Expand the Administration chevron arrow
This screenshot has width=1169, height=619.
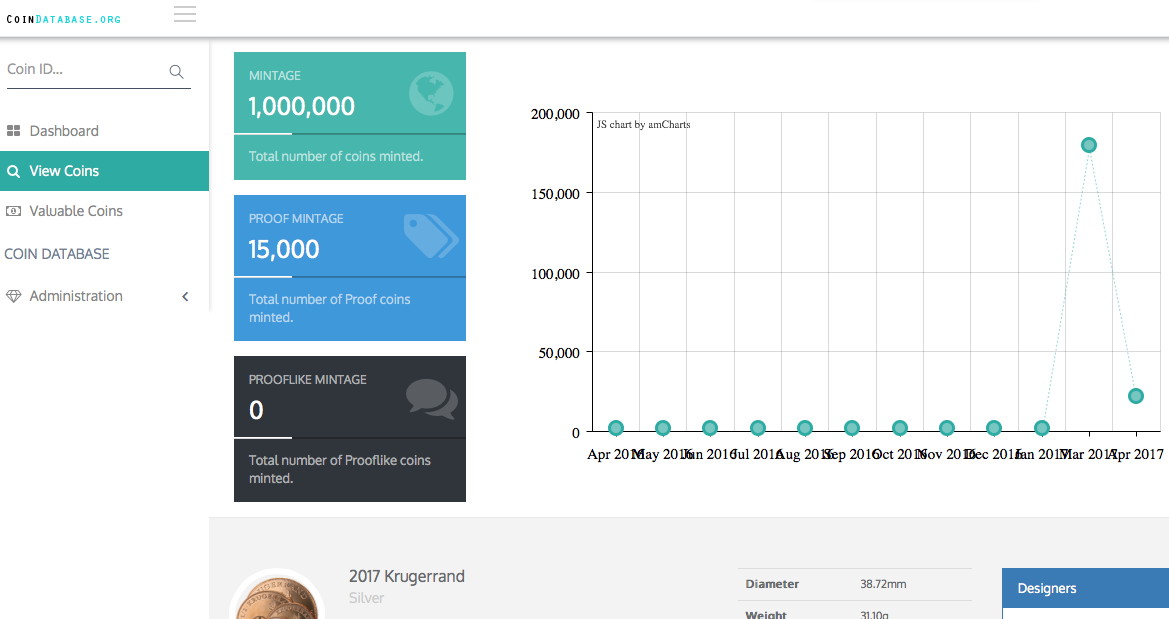click(x=185, y=296)
